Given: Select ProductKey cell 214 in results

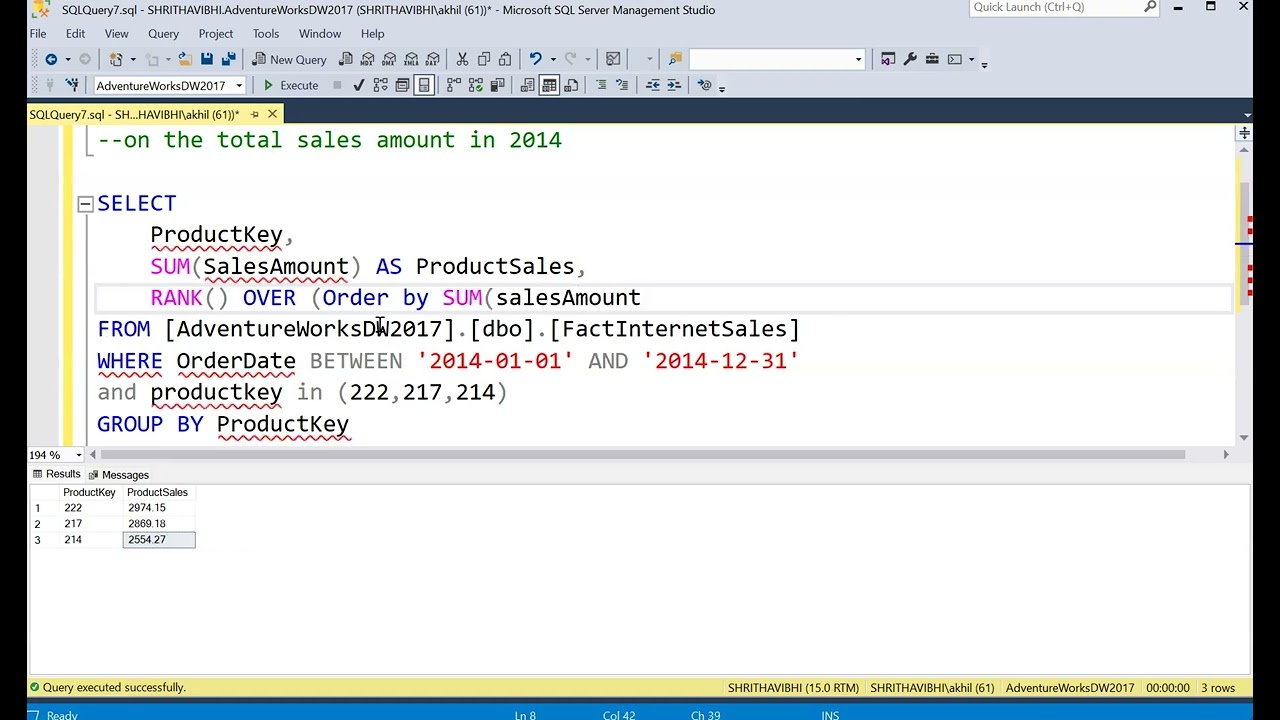Looking at the screenshot, I should pos(90,540).
